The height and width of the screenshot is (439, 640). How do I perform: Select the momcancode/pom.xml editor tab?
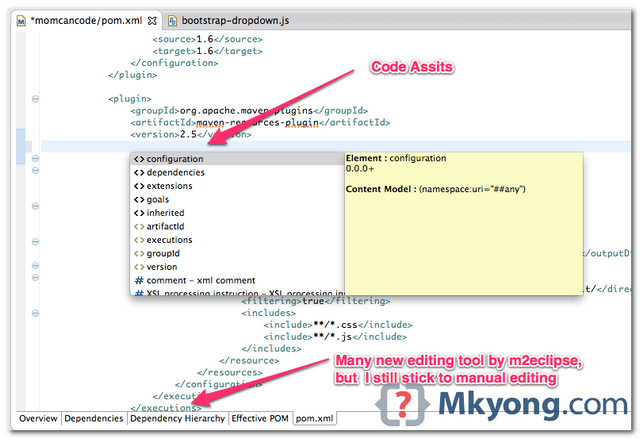(87, 20)
